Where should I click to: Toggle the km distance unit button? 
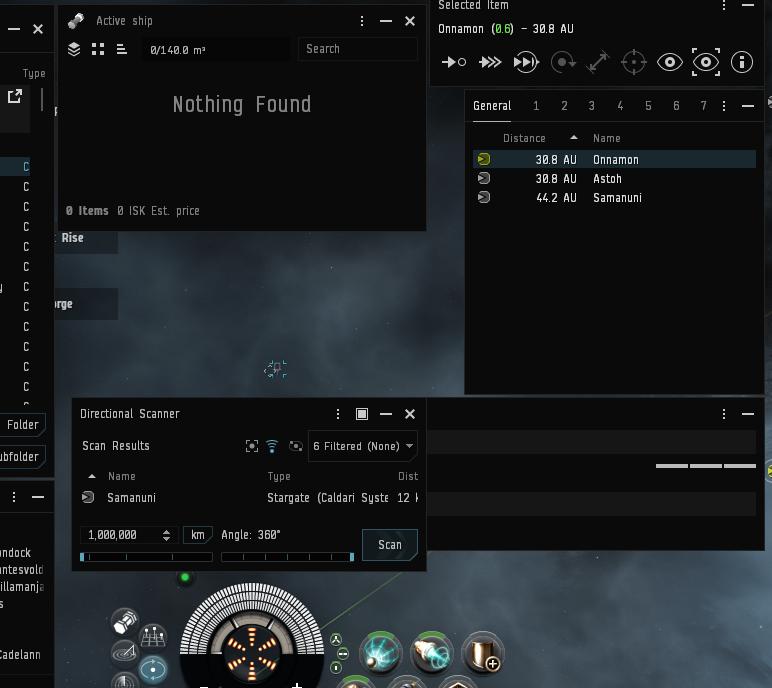(x=198, y=535)
